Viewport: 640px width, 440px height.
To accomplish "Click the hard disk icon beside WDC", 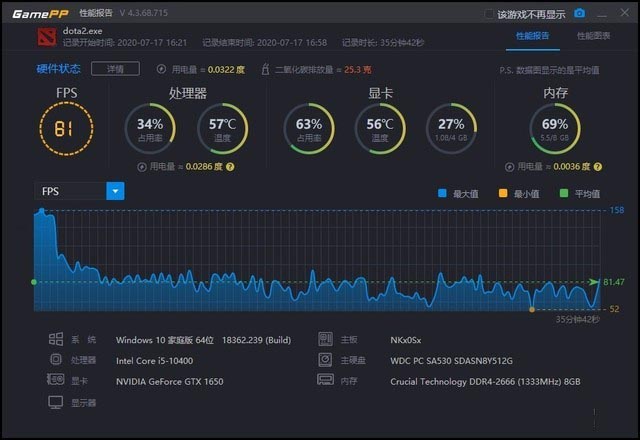I will [325, 360].
